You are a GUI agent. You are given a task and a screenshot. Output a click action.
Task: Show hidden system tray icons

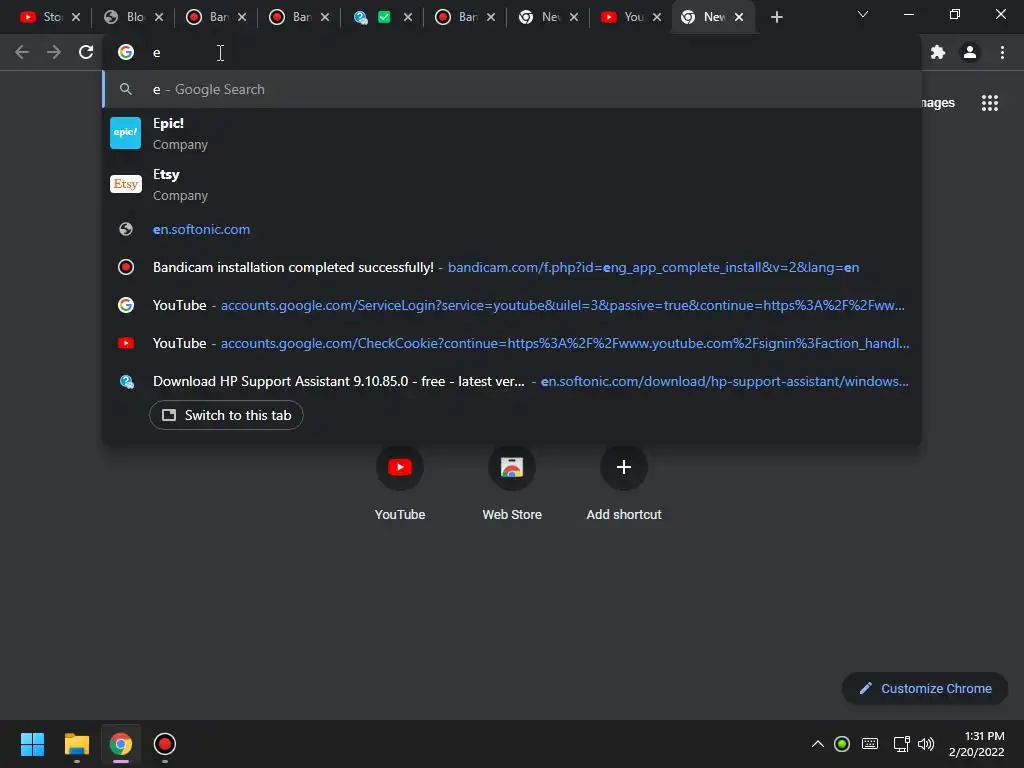coord(818,744)
